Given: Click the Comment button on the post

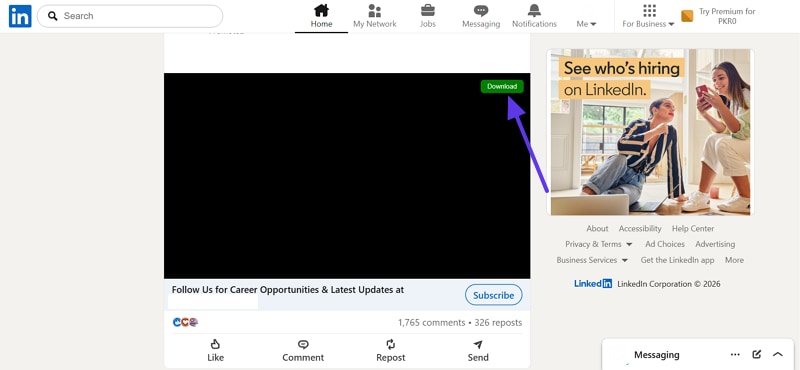Looking at the screenshot, I should (303, 351).
